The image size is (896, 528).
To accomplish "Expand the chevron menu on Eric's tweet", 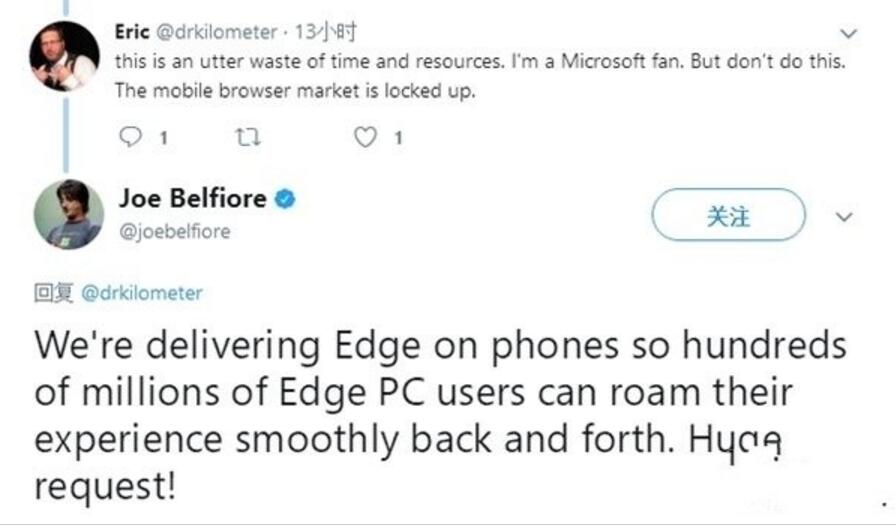I will 849,34.
